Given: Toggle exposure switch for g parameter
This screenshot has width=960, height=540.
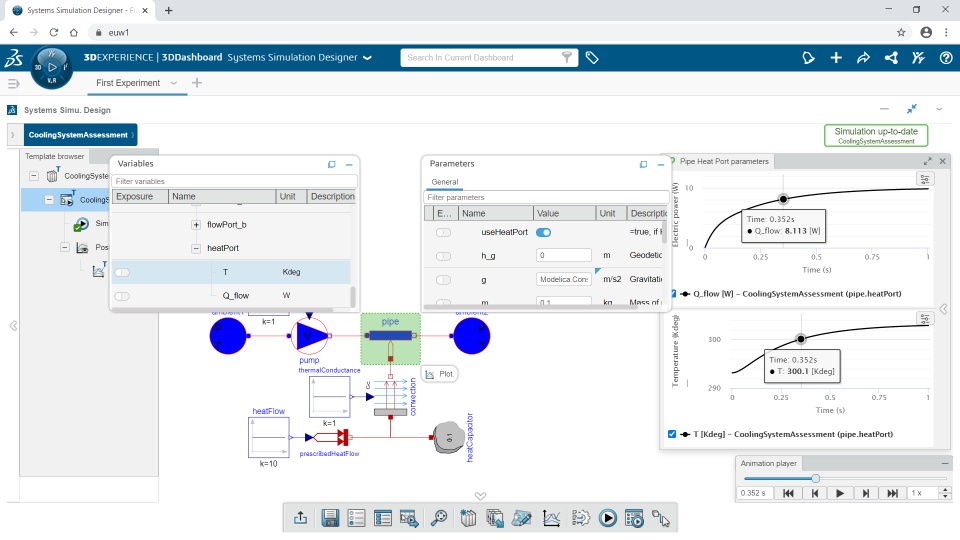Looking at the screenshot, I should (x=443, y=280).
